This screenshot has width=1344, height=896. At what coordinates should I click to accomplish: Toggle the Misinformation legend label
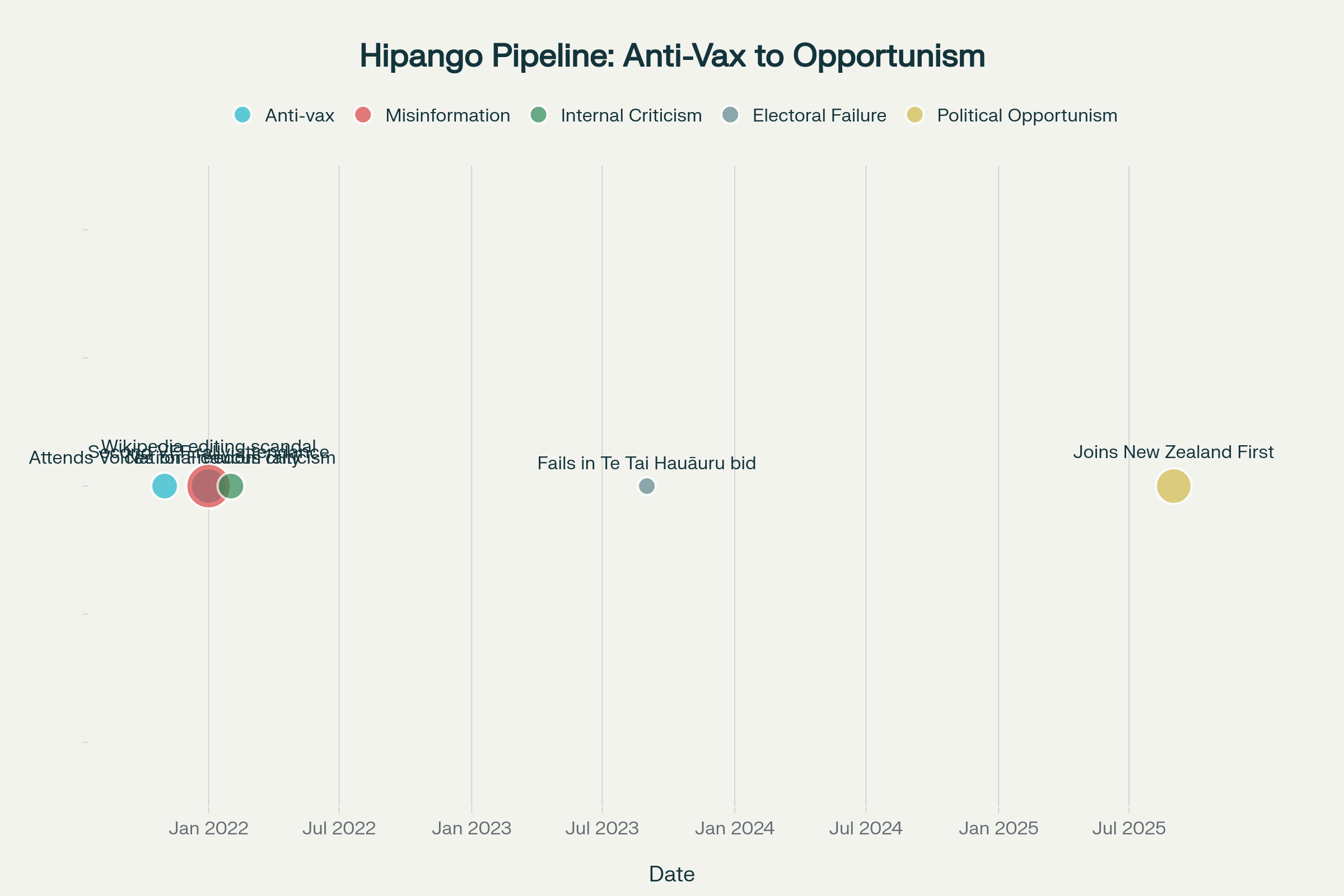pos(447,115)
